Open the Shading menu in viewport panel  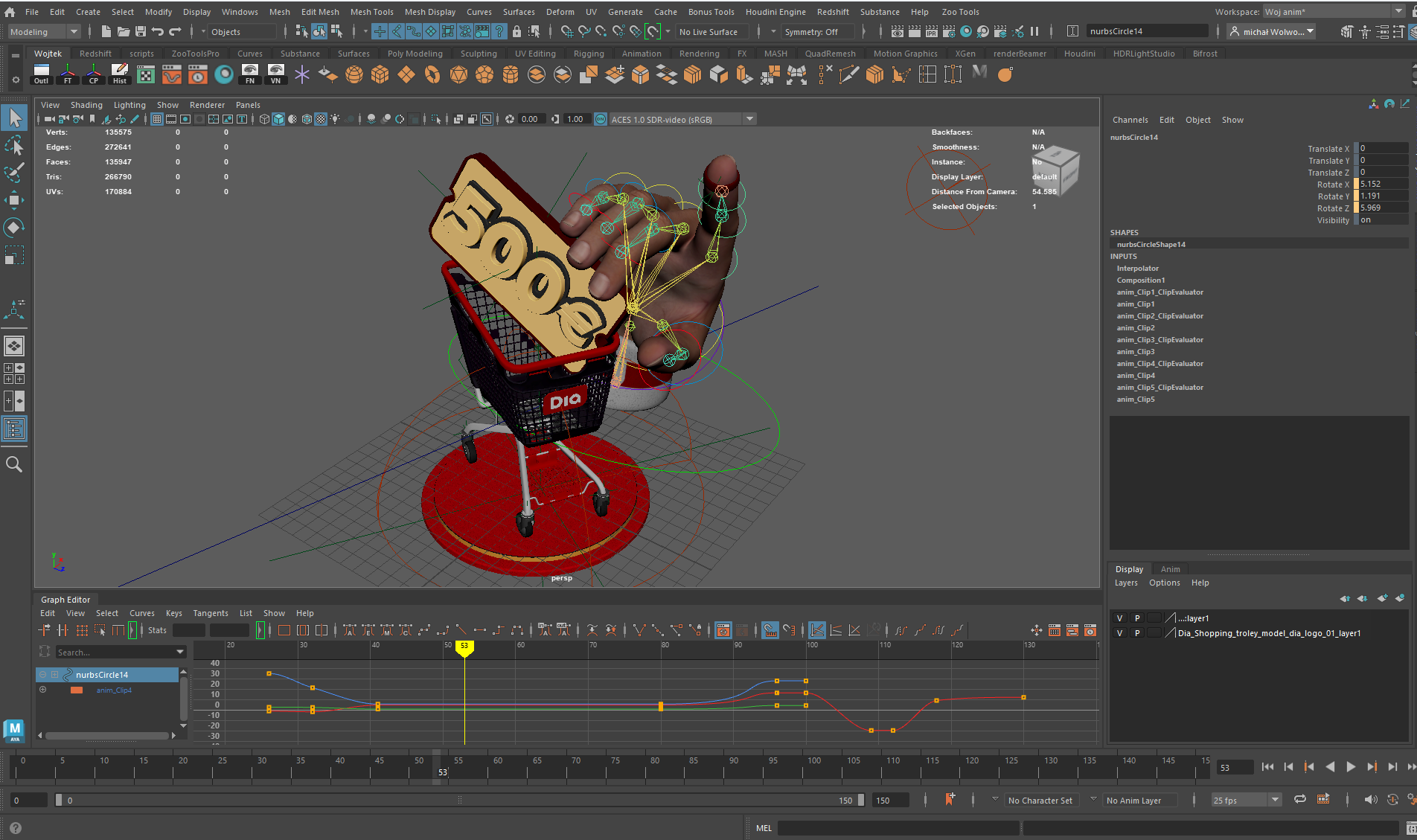pos(86,104)
